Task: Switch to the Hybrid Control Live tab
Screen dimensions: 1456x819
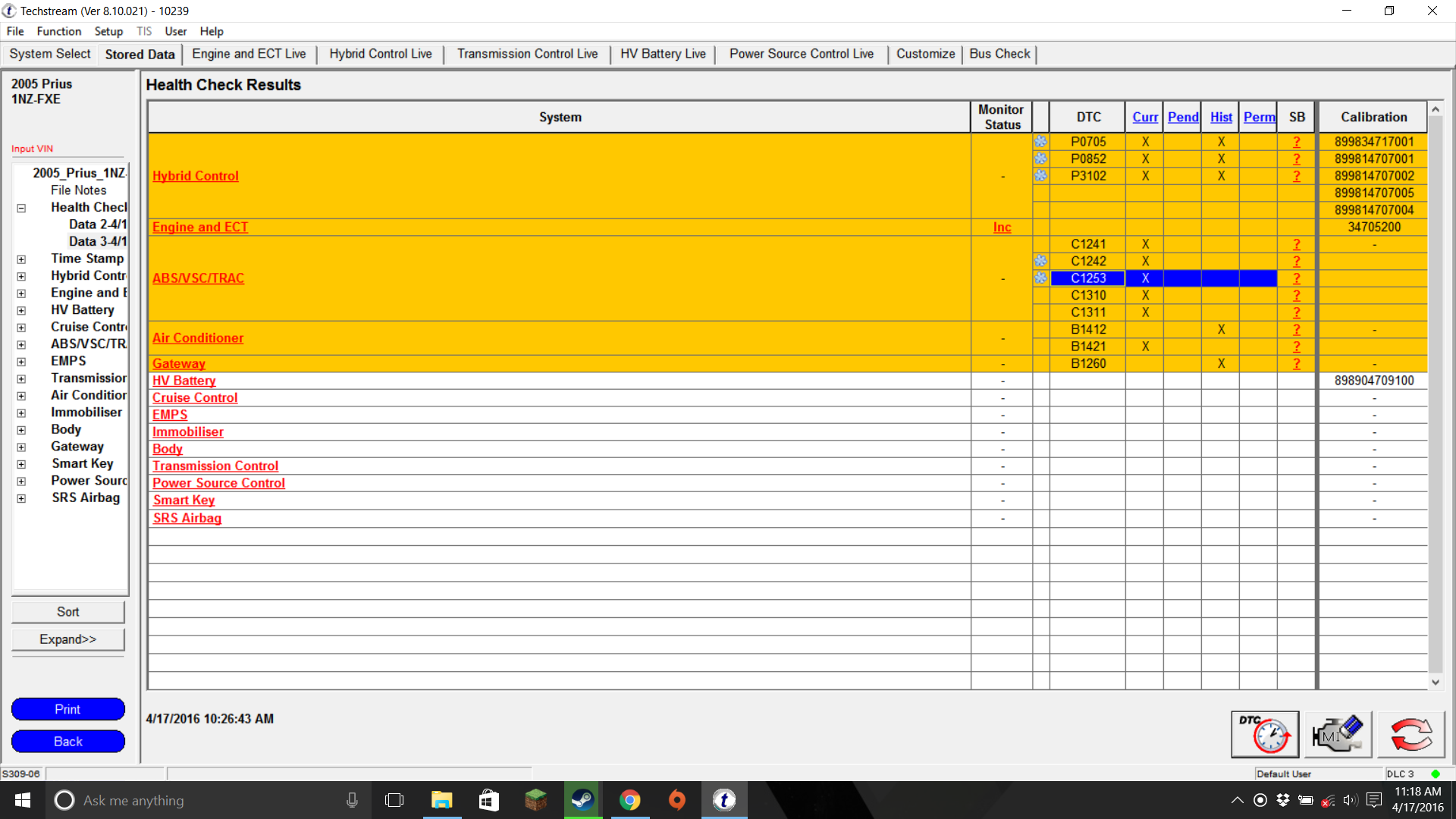Action: pos(381,54)
